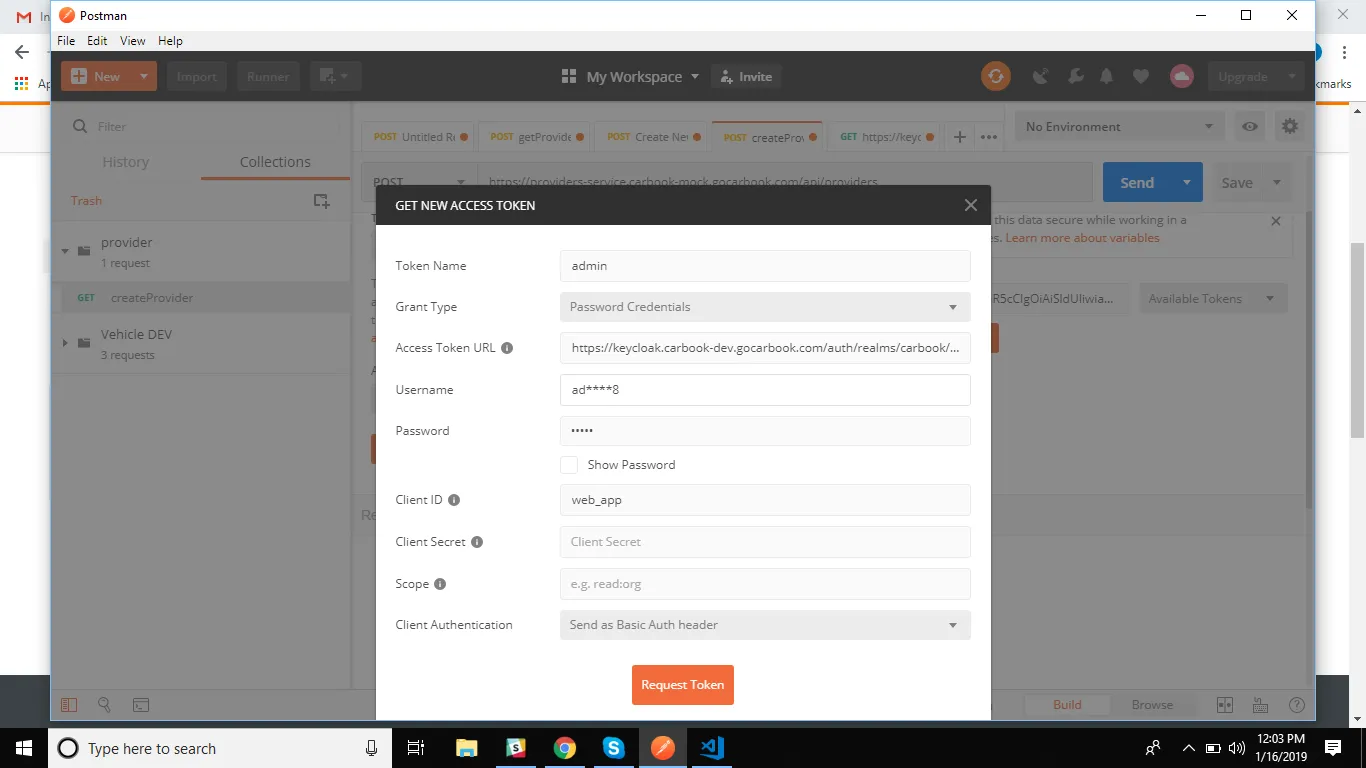The image size is (1366, 768).
Task: Open Google Chrome from the taskbar
Action: pos(565,748)
